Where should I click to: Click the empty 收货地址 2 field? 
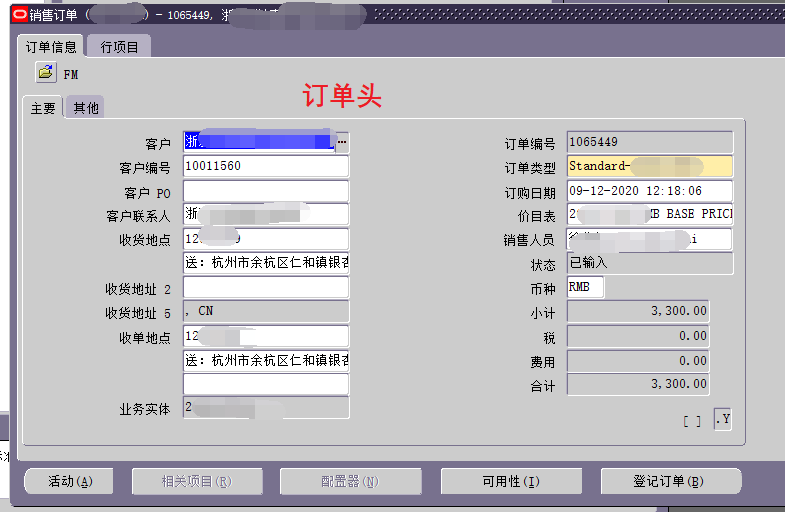coord(265,288)
